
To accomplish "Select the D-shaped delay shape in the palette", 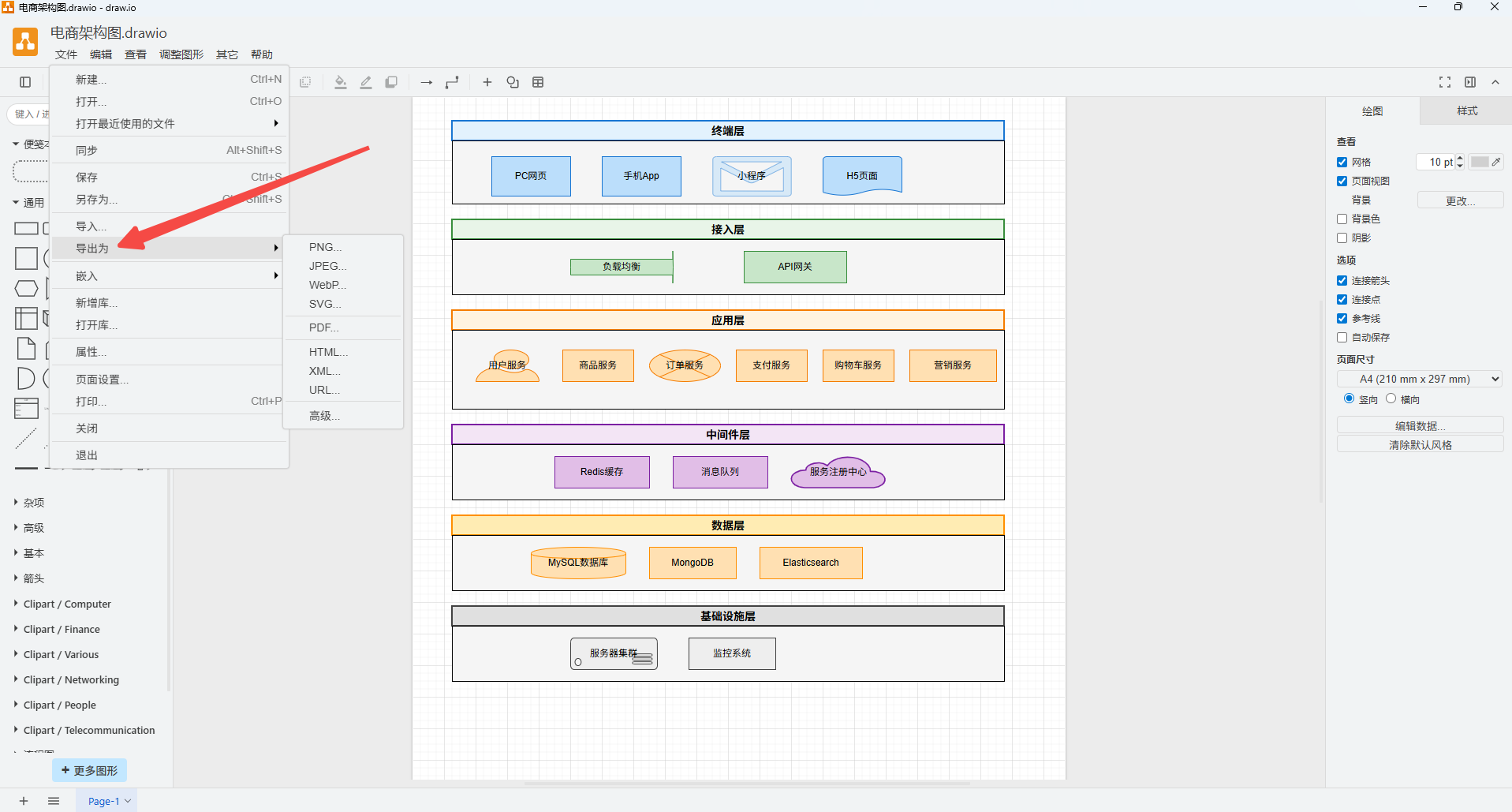I will [x=26, y=378].
